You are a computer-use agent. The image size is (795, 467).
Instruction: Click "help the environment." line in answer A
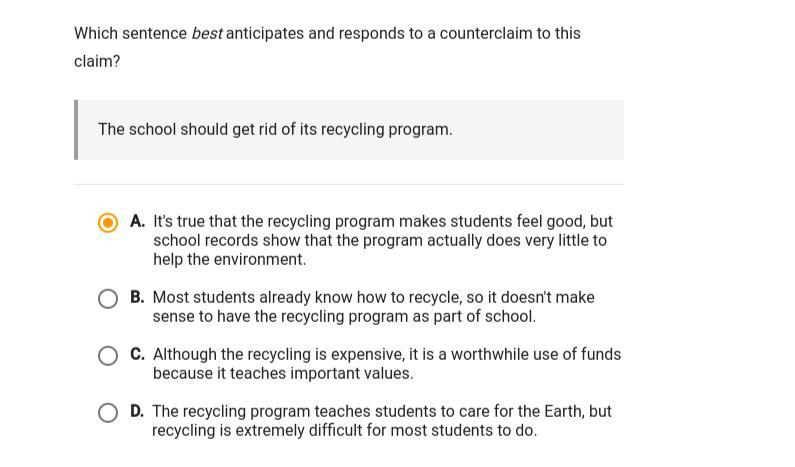[x=230, y=260]
